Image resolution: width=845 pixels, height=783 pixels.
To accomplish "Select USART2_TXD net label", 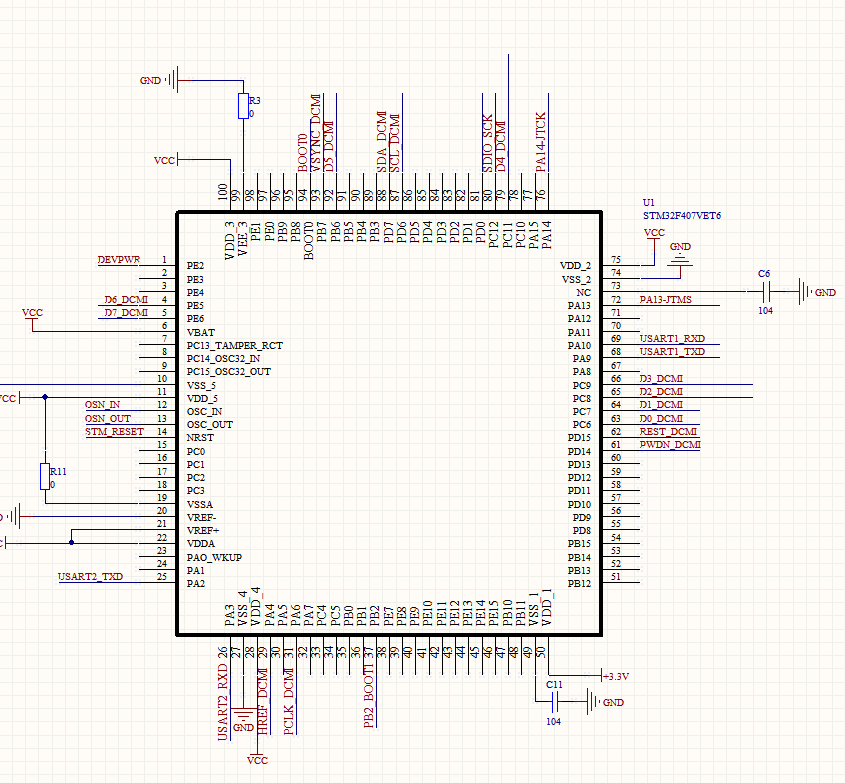I will [91, 577].
